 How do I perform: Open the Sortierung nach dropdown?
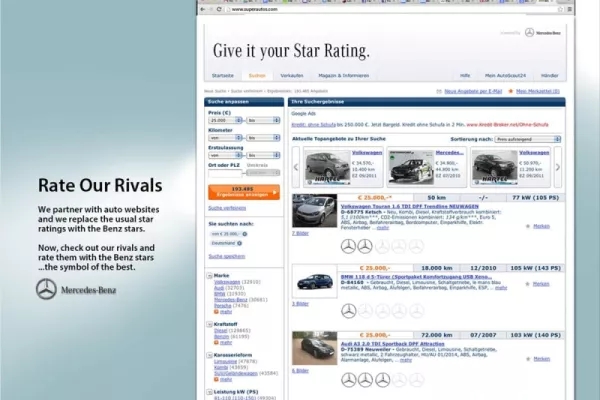[x=528, y=139]
